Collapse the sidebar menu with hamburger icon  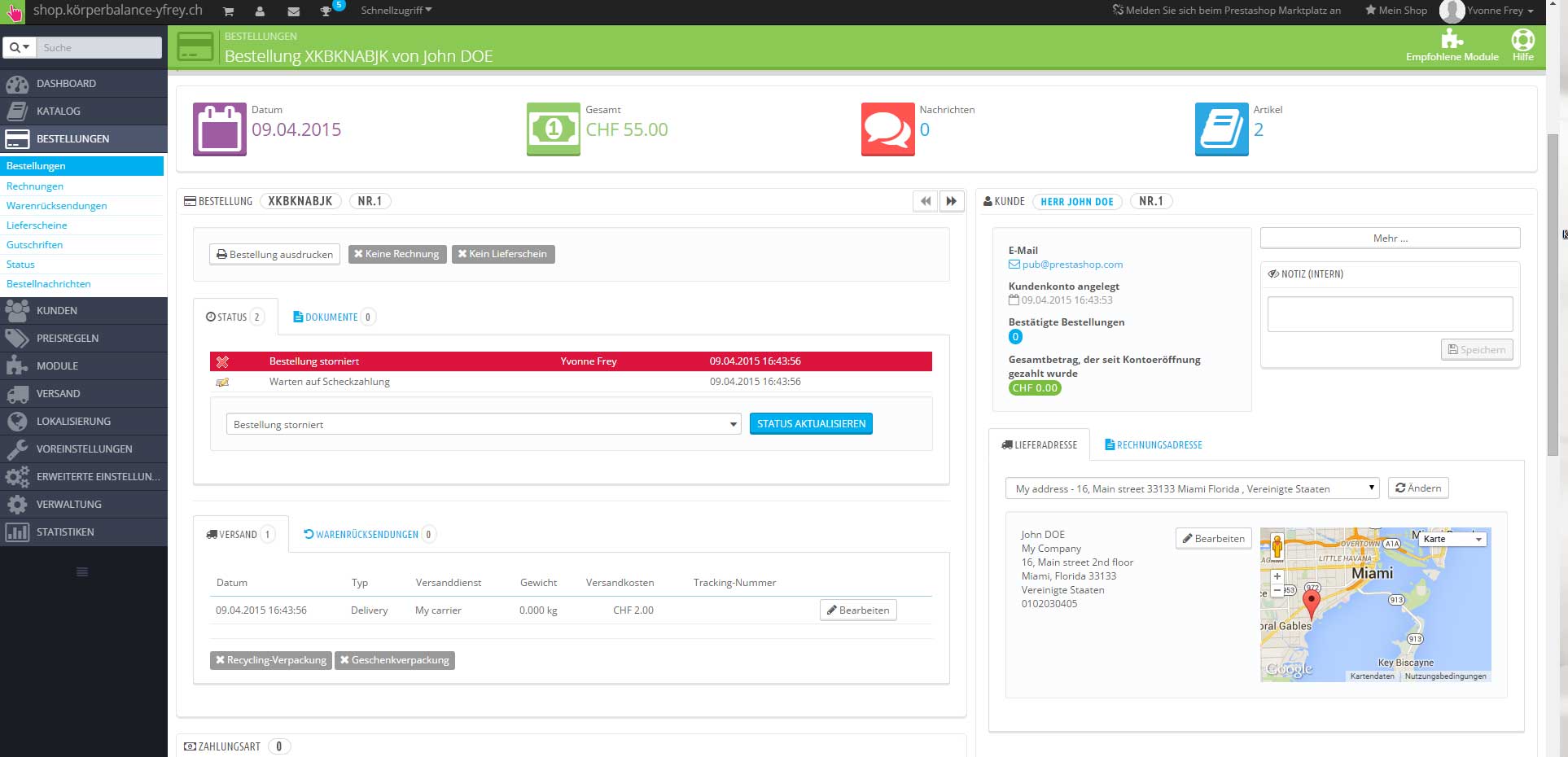click(x=82, y=571)
